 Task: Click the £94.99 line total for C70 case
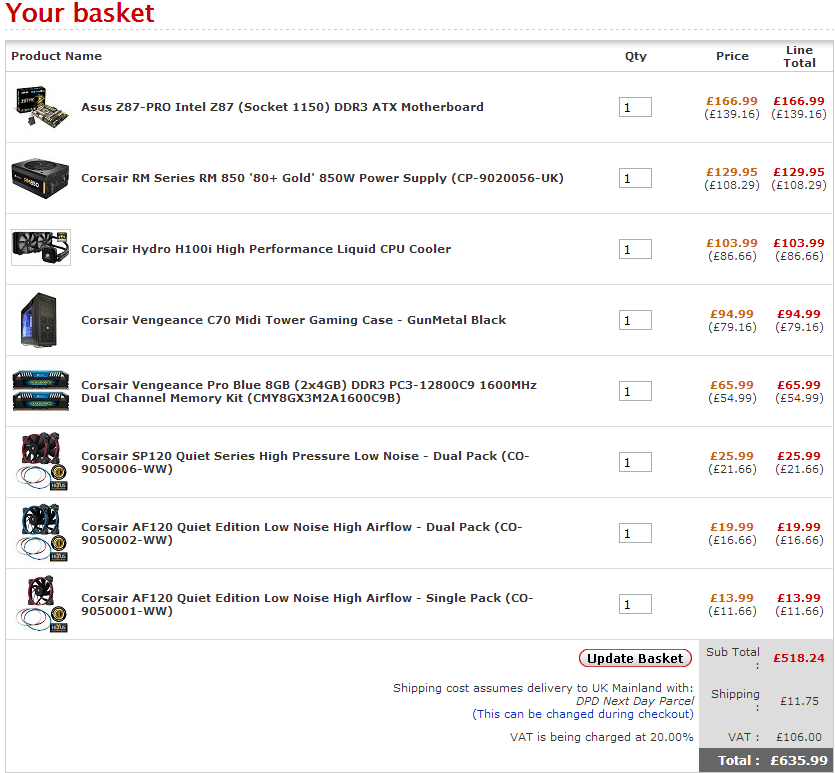[x=799, y=314]
